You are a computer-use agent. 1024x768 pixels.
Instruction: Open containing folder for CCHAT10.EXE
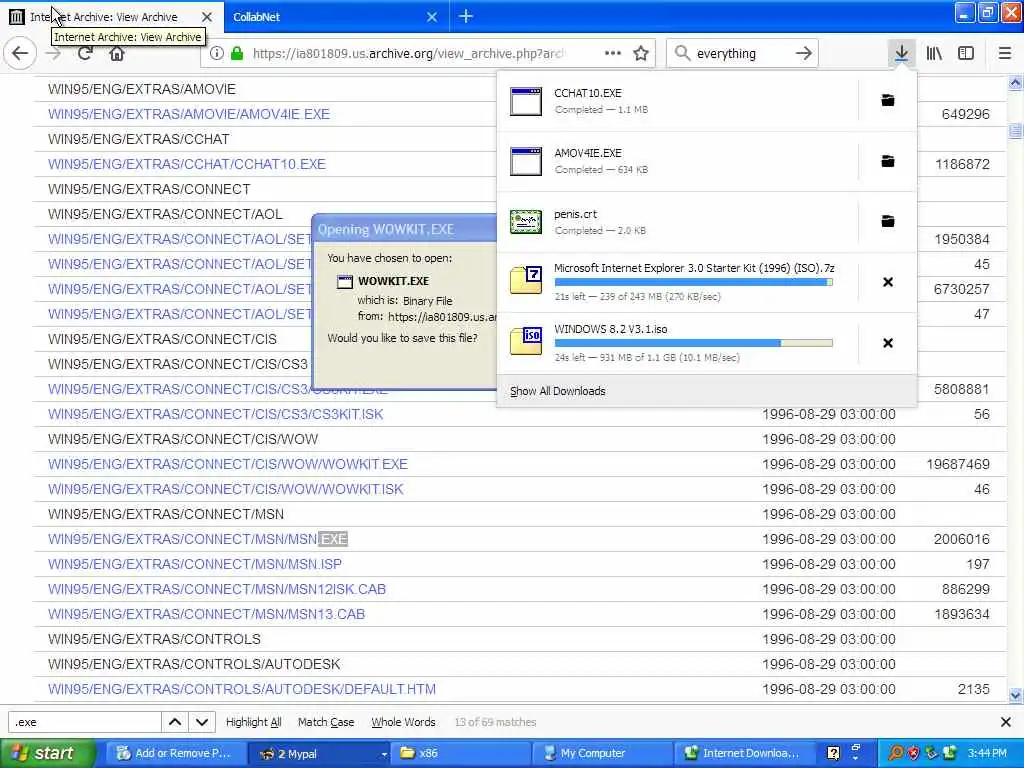point(888,100)
